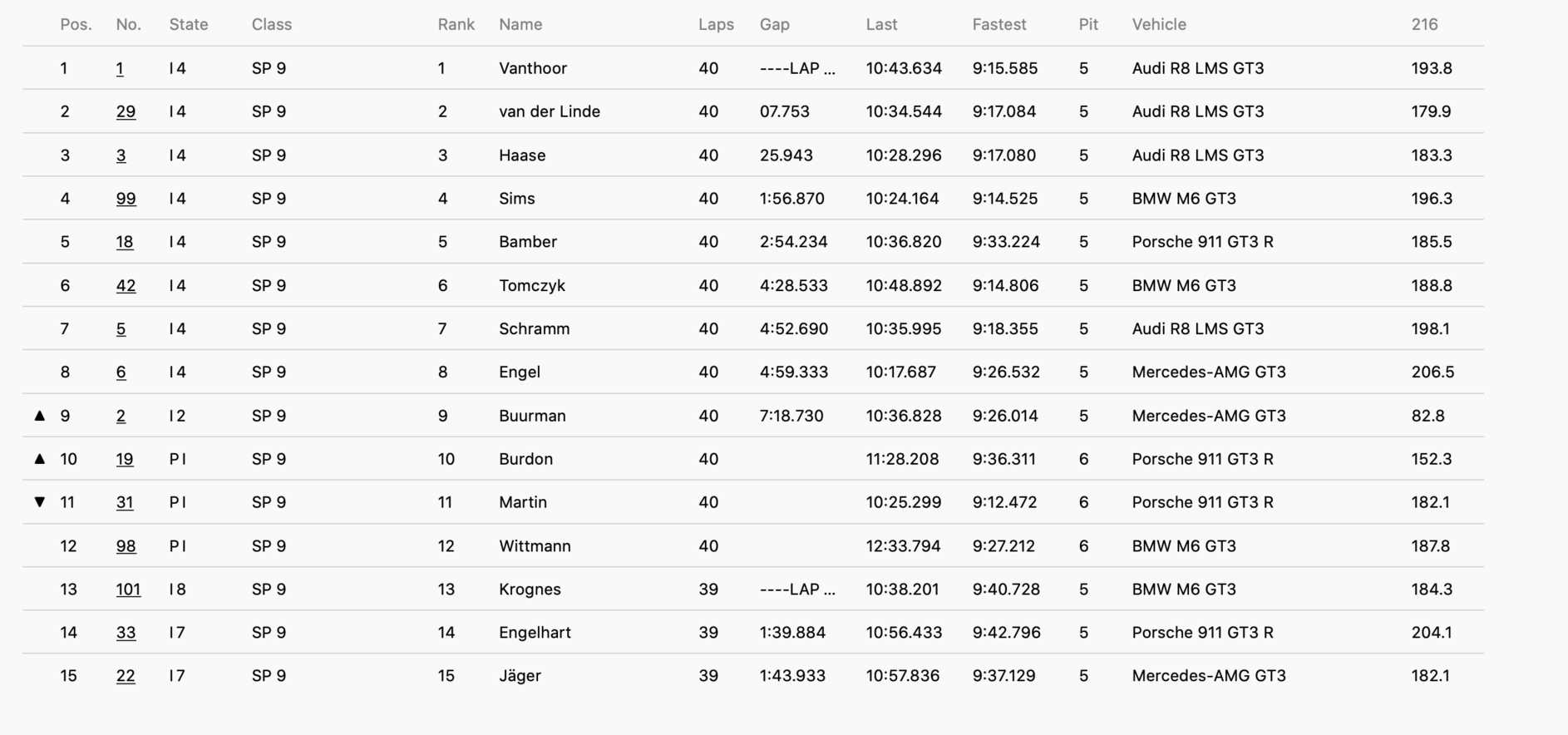Click the up arrow icon beside position 9

39,415
